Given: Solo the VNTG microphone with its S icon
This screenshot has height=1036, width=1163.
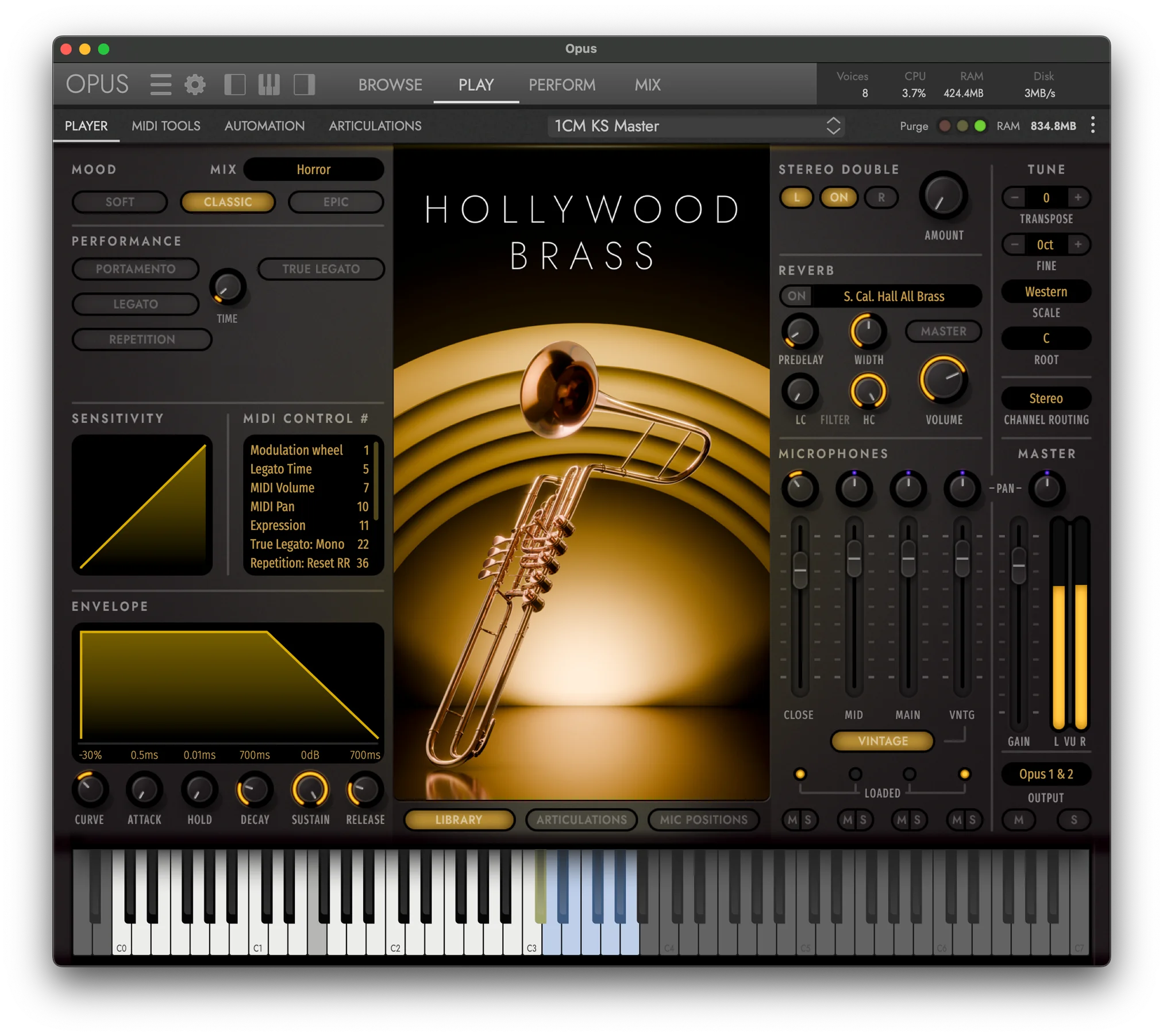Looking at the screenshot, I should pyautogui.click(x=973, y=820).
